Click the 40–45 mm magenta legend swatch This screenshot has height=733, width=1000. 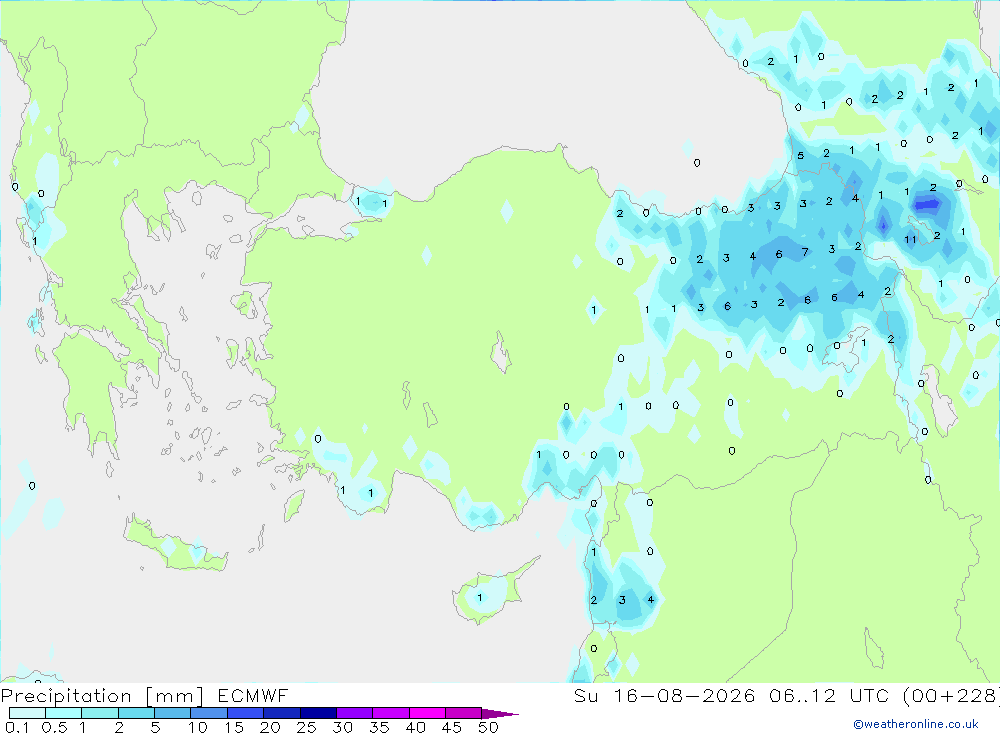[427, 713]
